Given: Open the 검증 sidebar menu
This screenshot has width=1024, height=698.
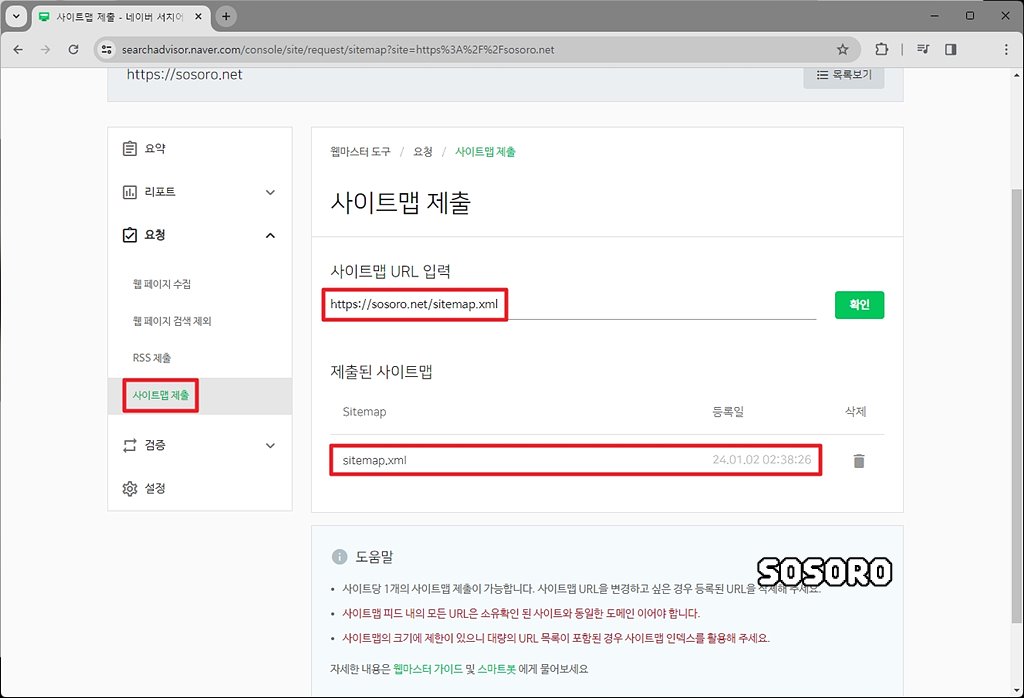Looking at the screenshot, I should 200,445.
